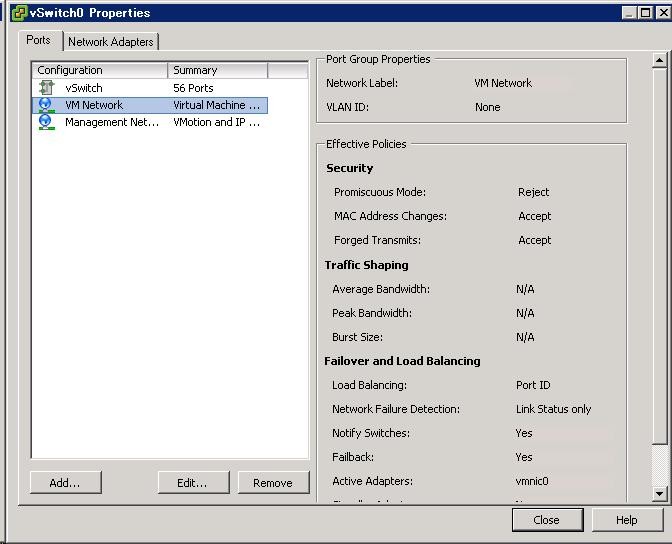Open Help for vSwitch properties
The height and width of the screenshot is (544, 672).
(x=627, y=520)
